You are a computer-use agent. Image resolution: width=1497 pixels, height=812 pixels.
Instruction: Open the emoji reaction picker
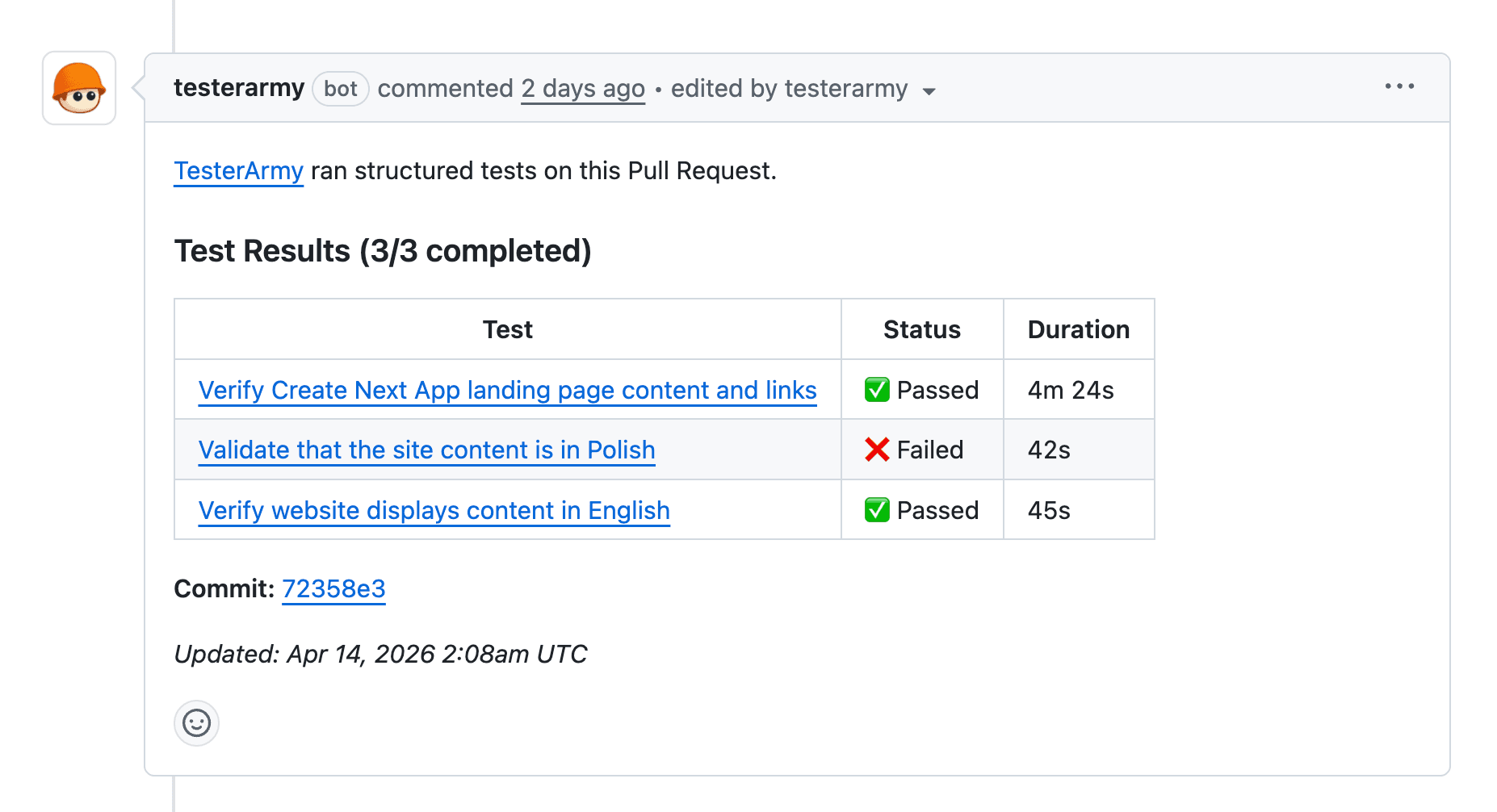click(x=196, y=723)
